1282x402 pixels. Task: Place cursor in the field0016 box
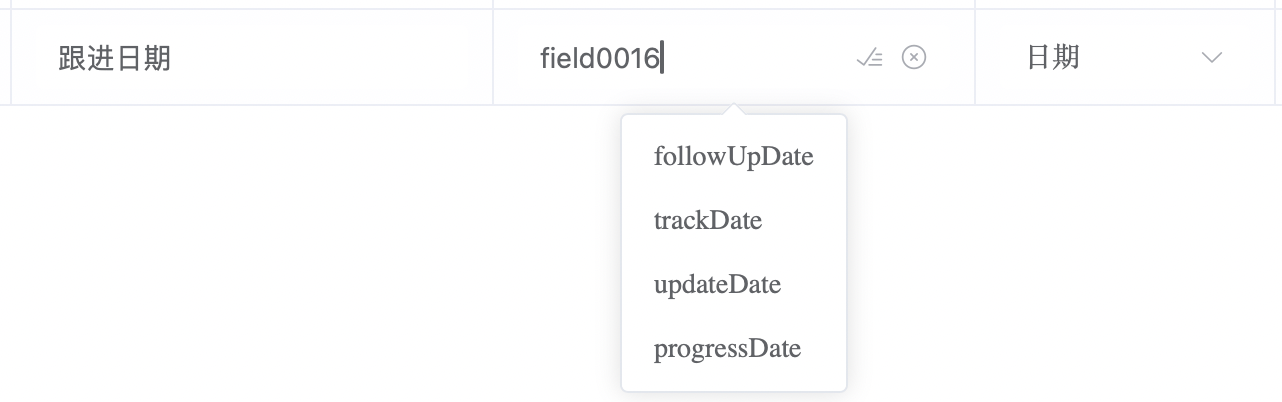[x=690, y=58]
